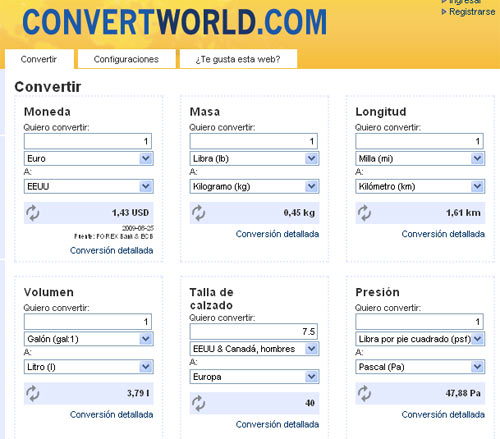Open the Kilómetro (km) unit dropdown

pyautogui.click(x=420, y=186)
